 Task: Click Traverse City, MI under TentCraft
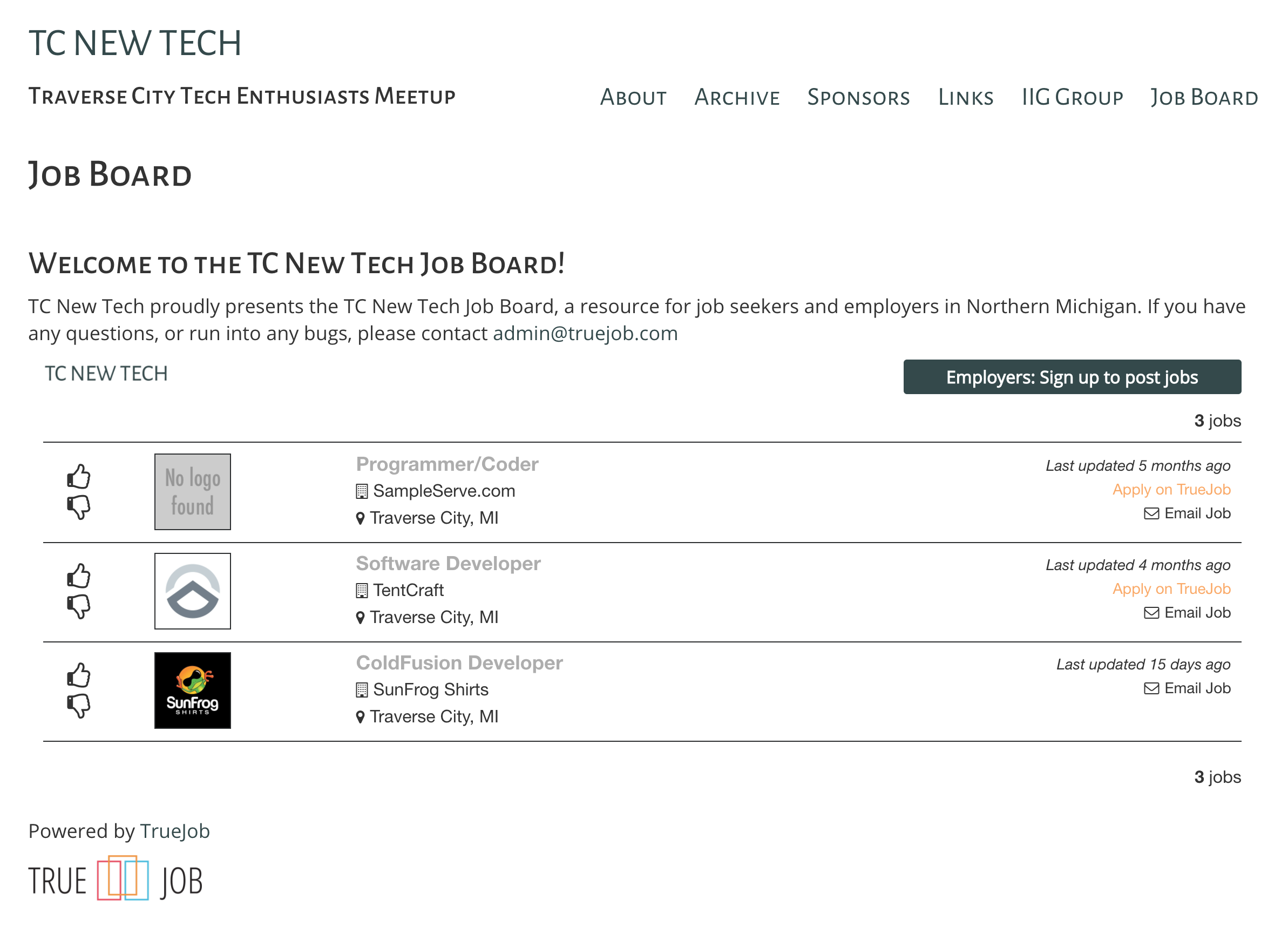point(434,618)
